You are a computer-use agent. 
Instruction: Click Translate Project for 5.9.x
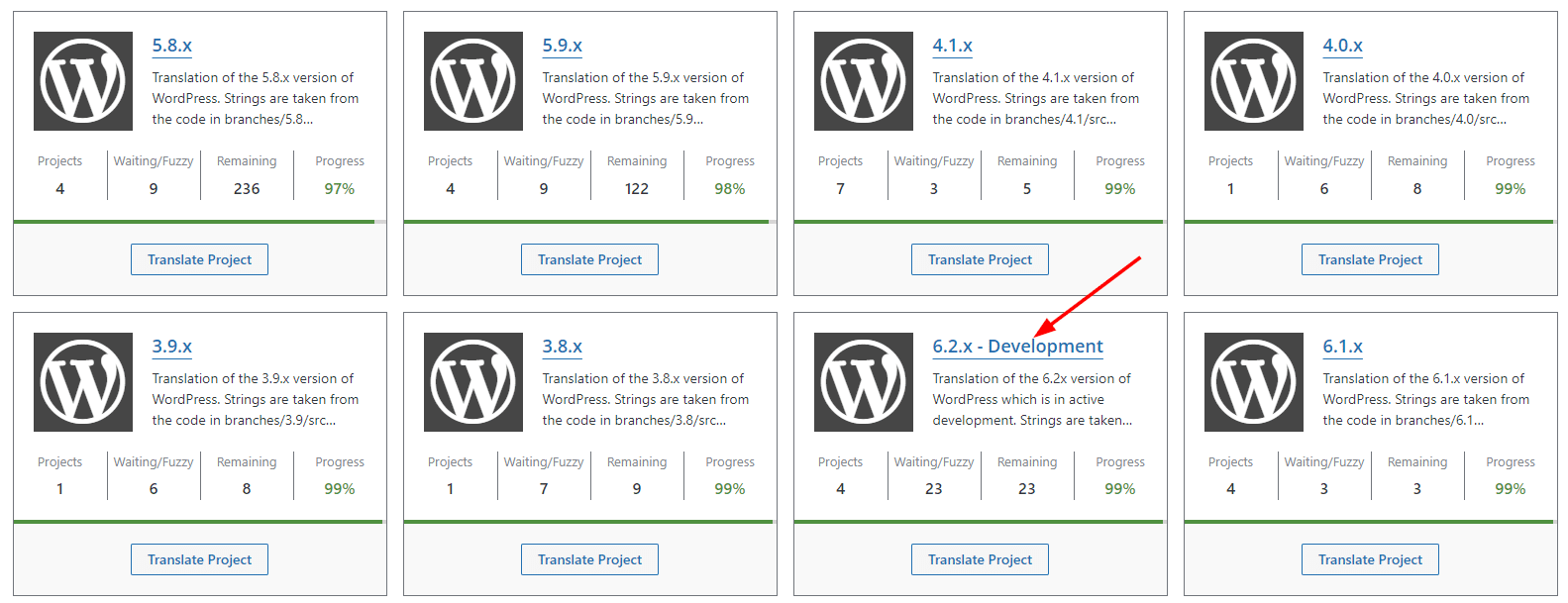point(589,259)
